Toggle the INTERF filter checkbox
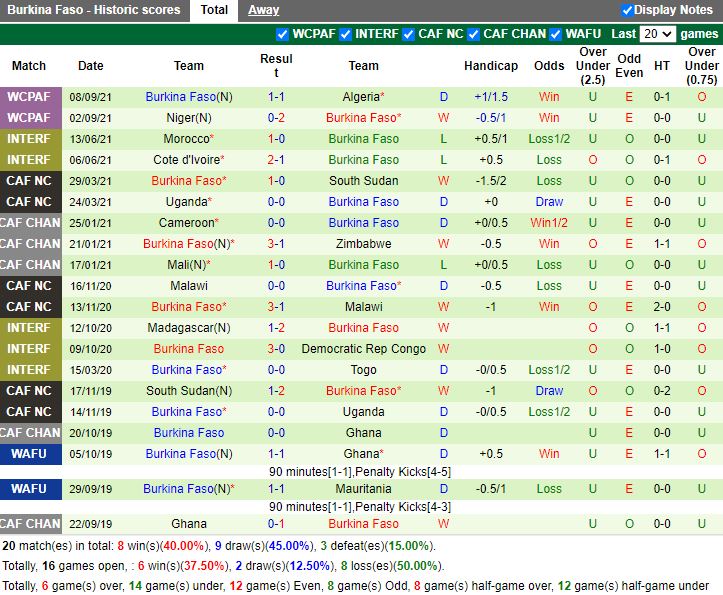This screenshot has height=595, width=723. [x=346, y=34]
